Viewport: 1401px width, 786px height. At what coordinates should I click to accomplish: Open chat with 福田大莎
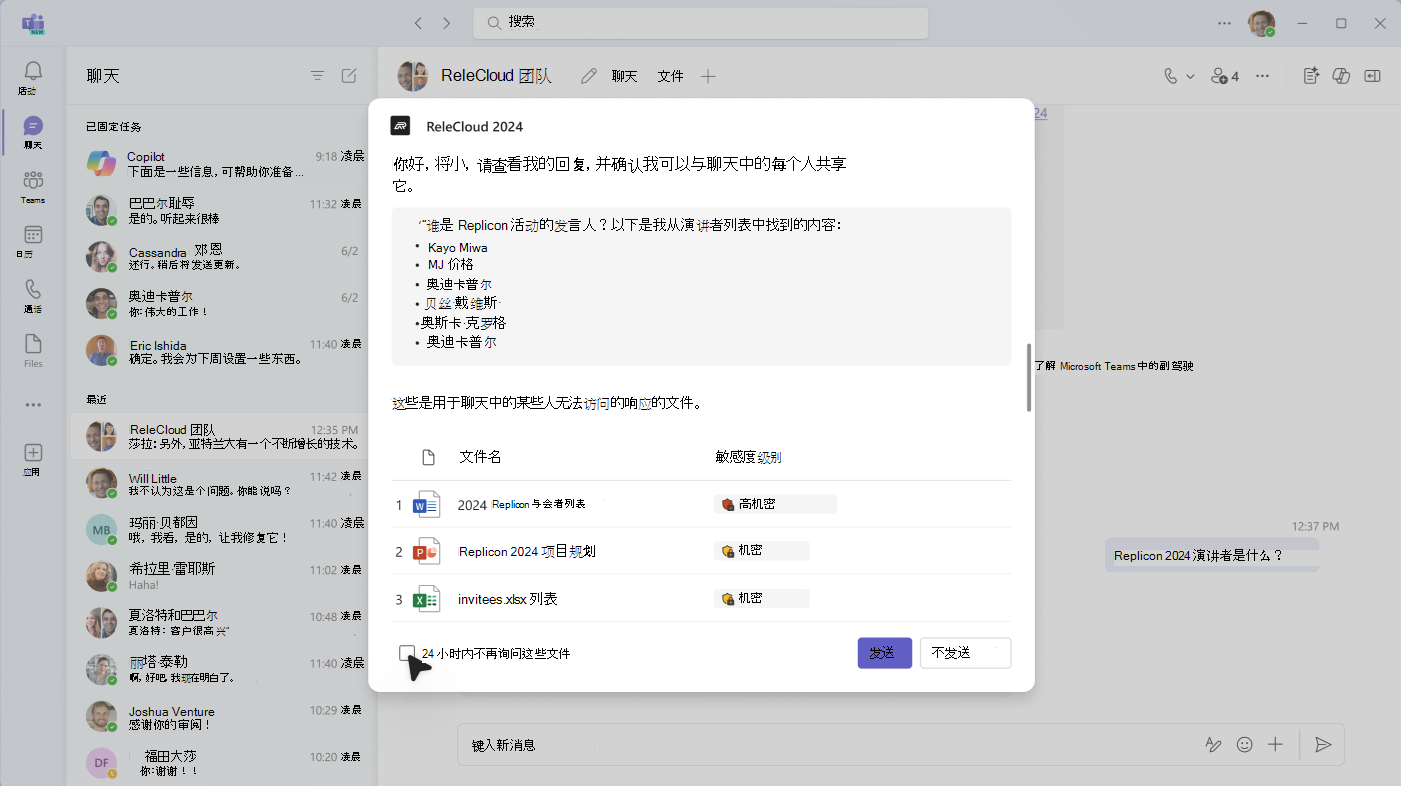224,763
